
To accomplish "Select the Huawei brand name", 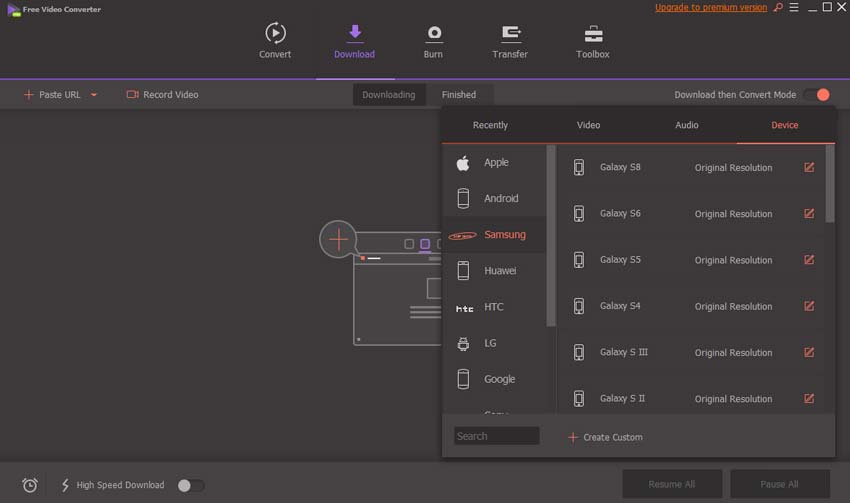I will pos(500,270).
